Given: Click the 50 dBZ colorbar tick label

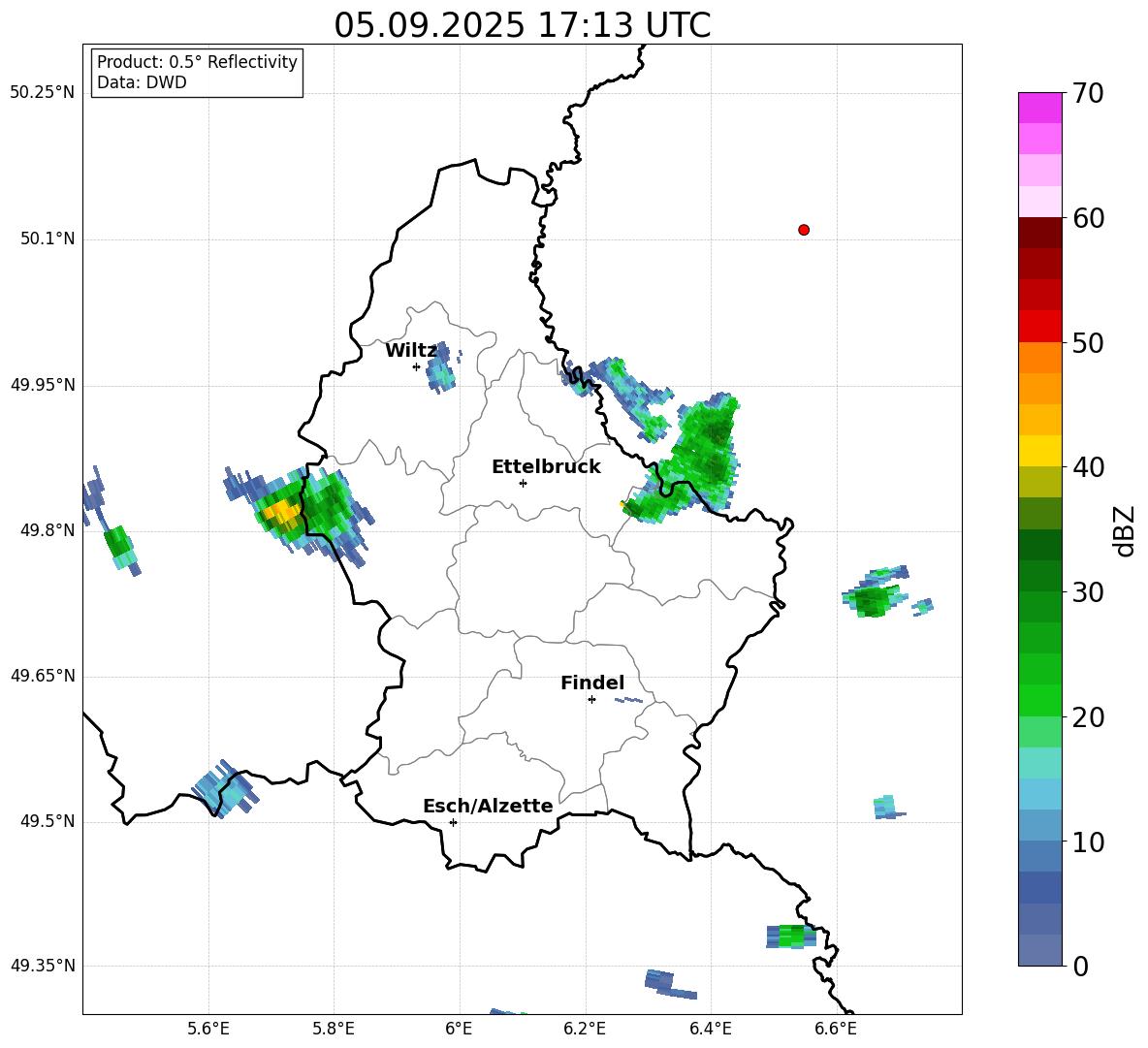Looking at the screenshot, I should click(1087, 342).
